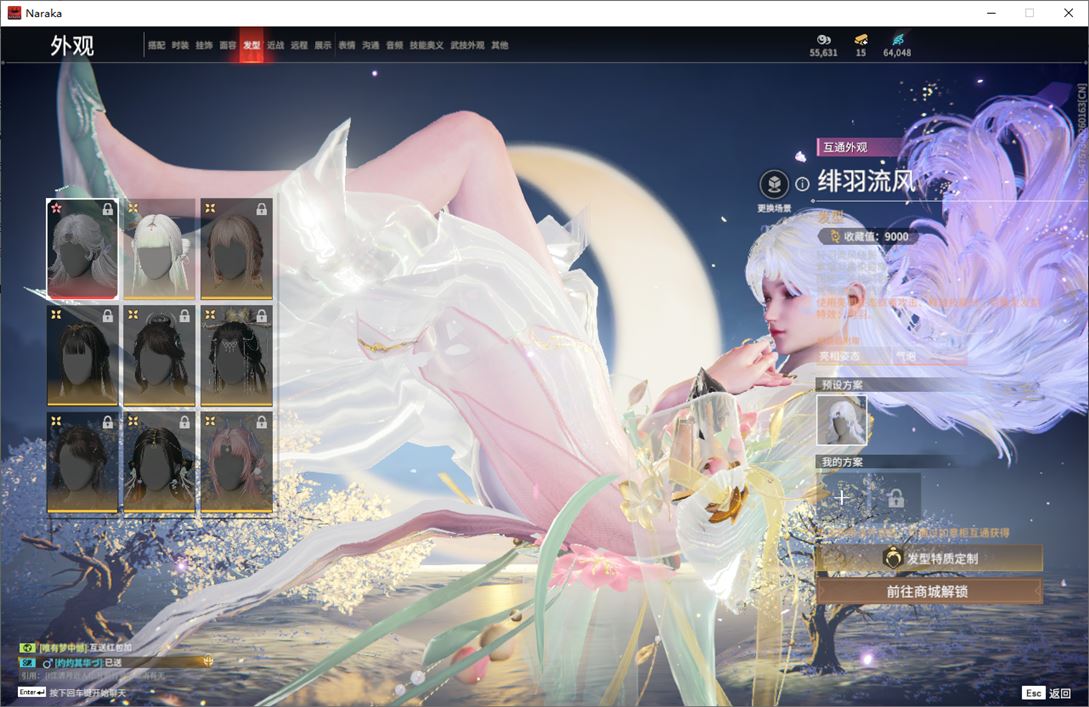This screenshot has width=1089, height=707.
Task: Click lock icon on pink hairstyle card
Action: (261, 422)
